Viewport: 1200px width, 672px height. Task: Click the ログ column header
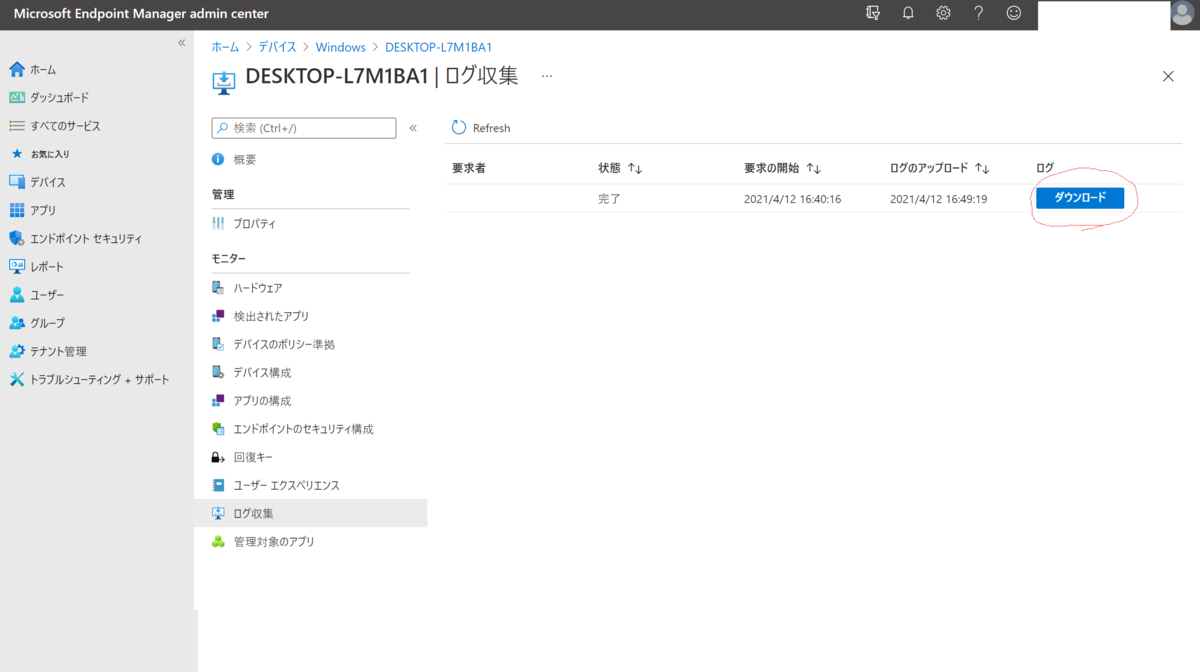1045,168
